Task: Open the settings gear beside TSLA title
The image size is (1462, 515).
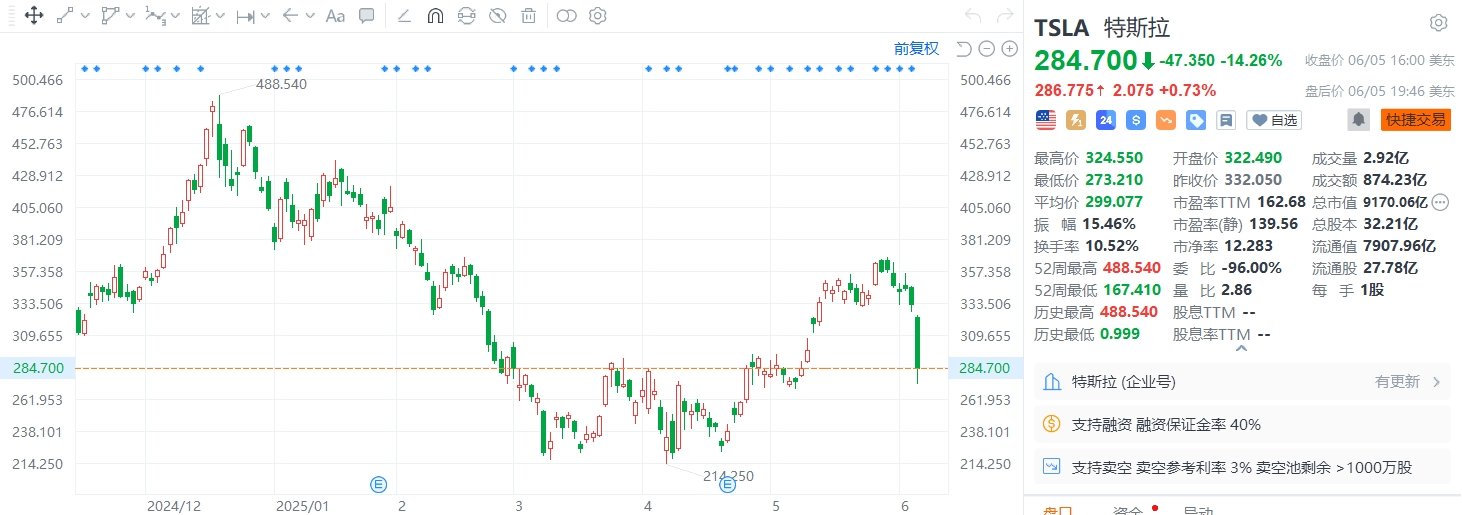Action: pos(1438,23)
